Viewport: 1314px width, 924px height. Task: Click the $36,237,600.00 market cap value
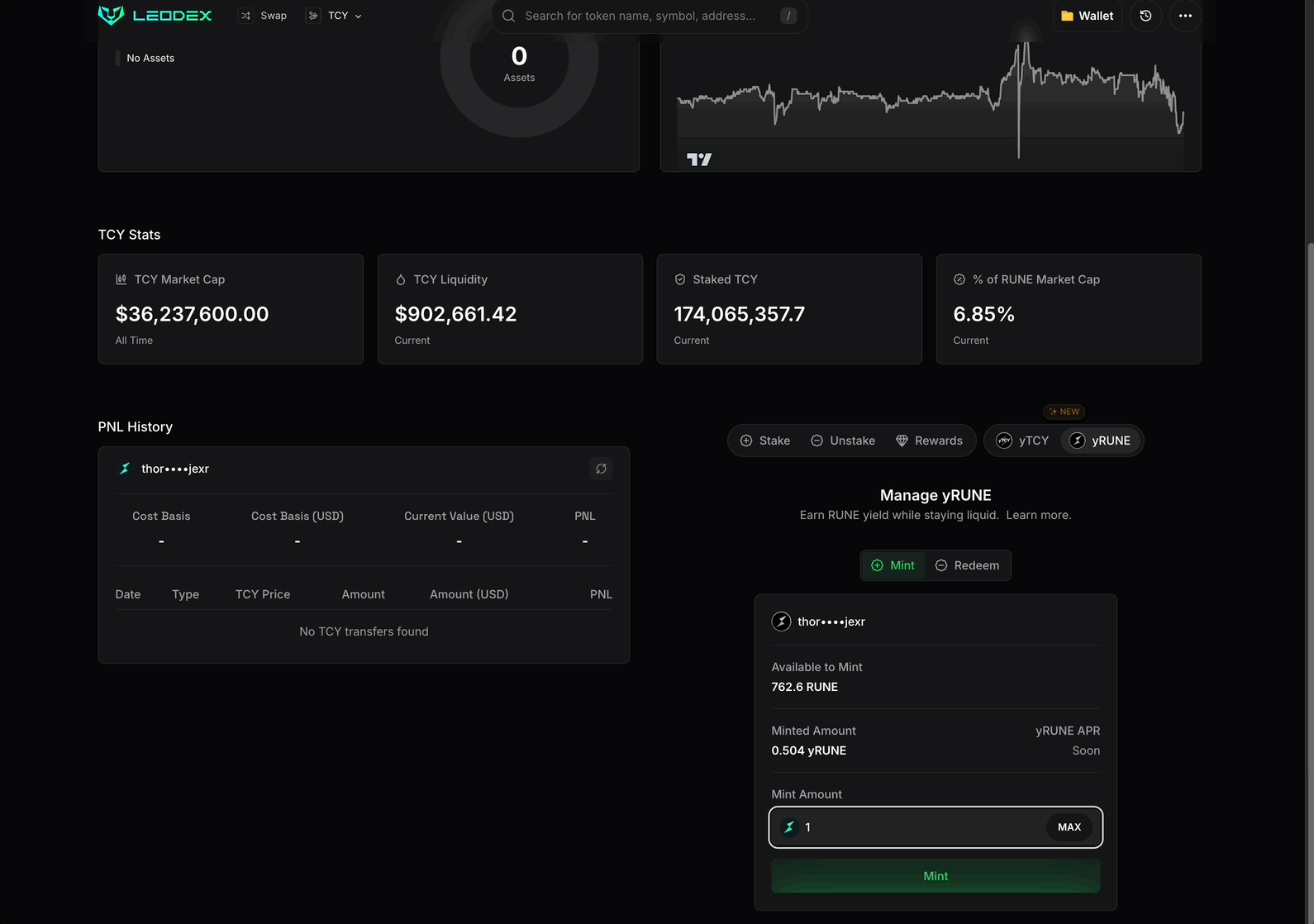192,314
